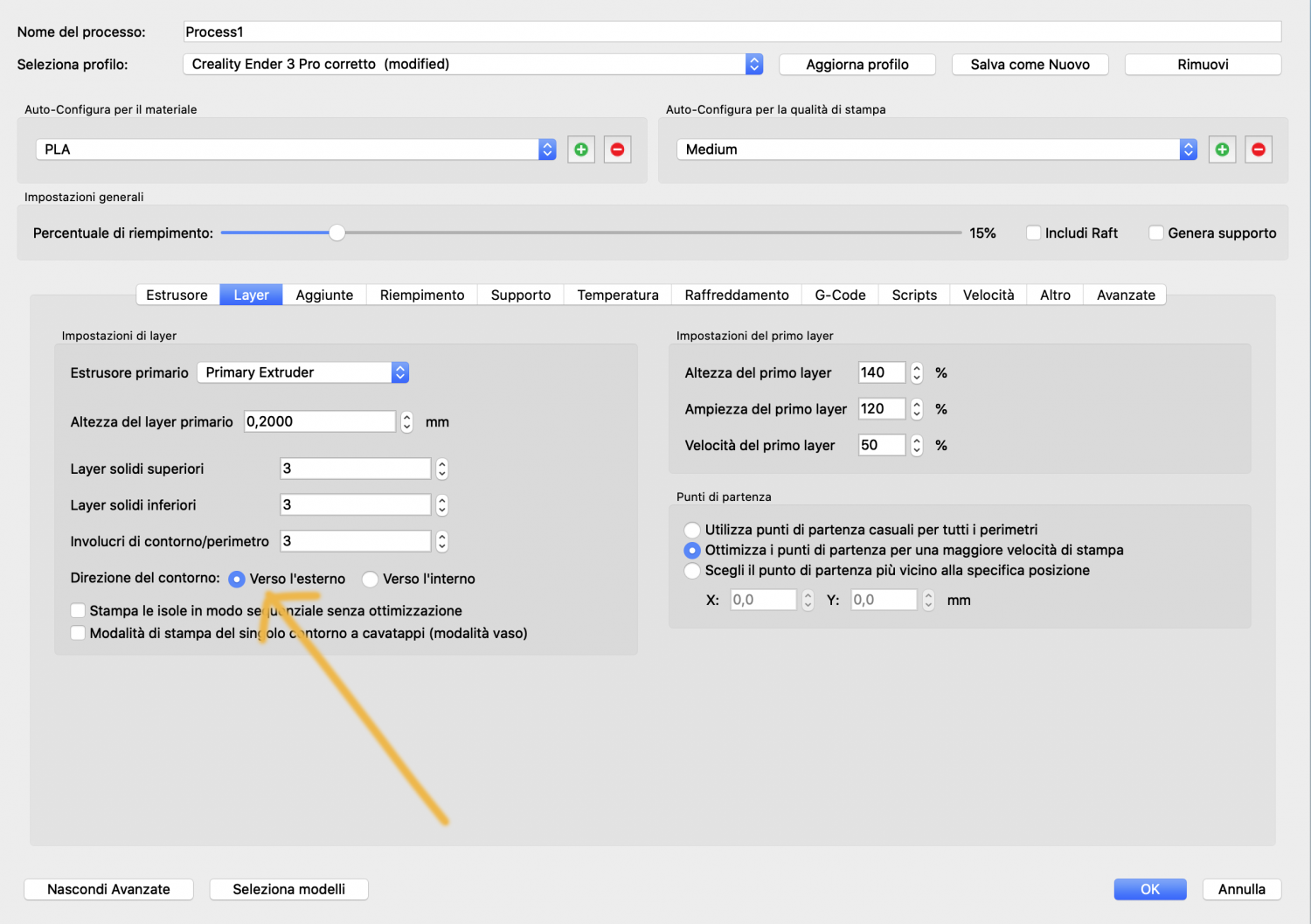Click red remove icon beside Medium quality
This screenshot has height=924, width=1311.
[1258, 149]
